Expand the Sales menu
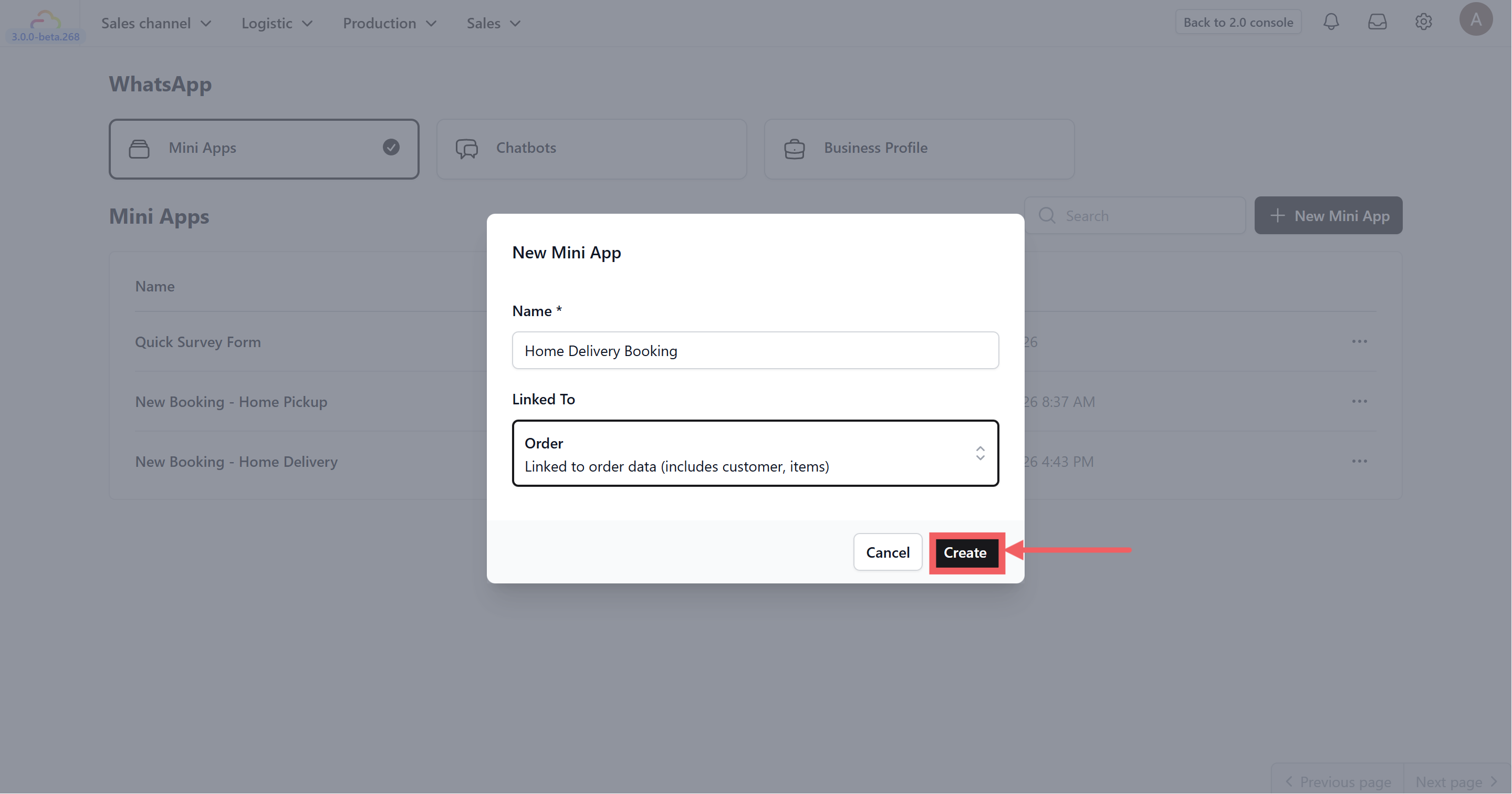1512x794 pixels. (x=494, y=23)
